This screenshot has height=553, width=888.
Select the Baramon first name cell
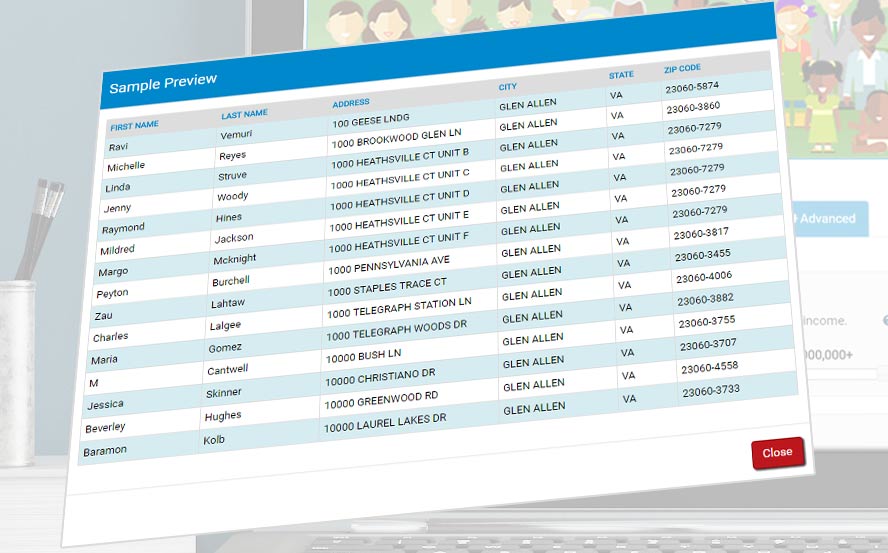click(105, 450)
